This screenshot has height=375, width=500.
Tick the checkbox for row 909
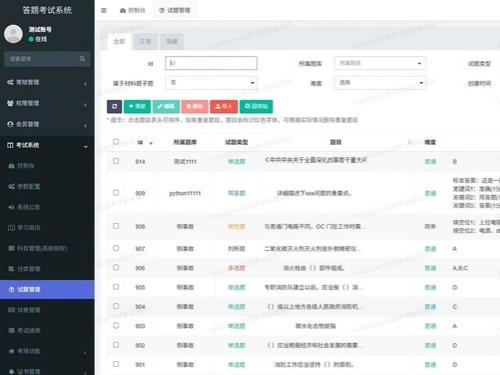click(x=116, y=192)
